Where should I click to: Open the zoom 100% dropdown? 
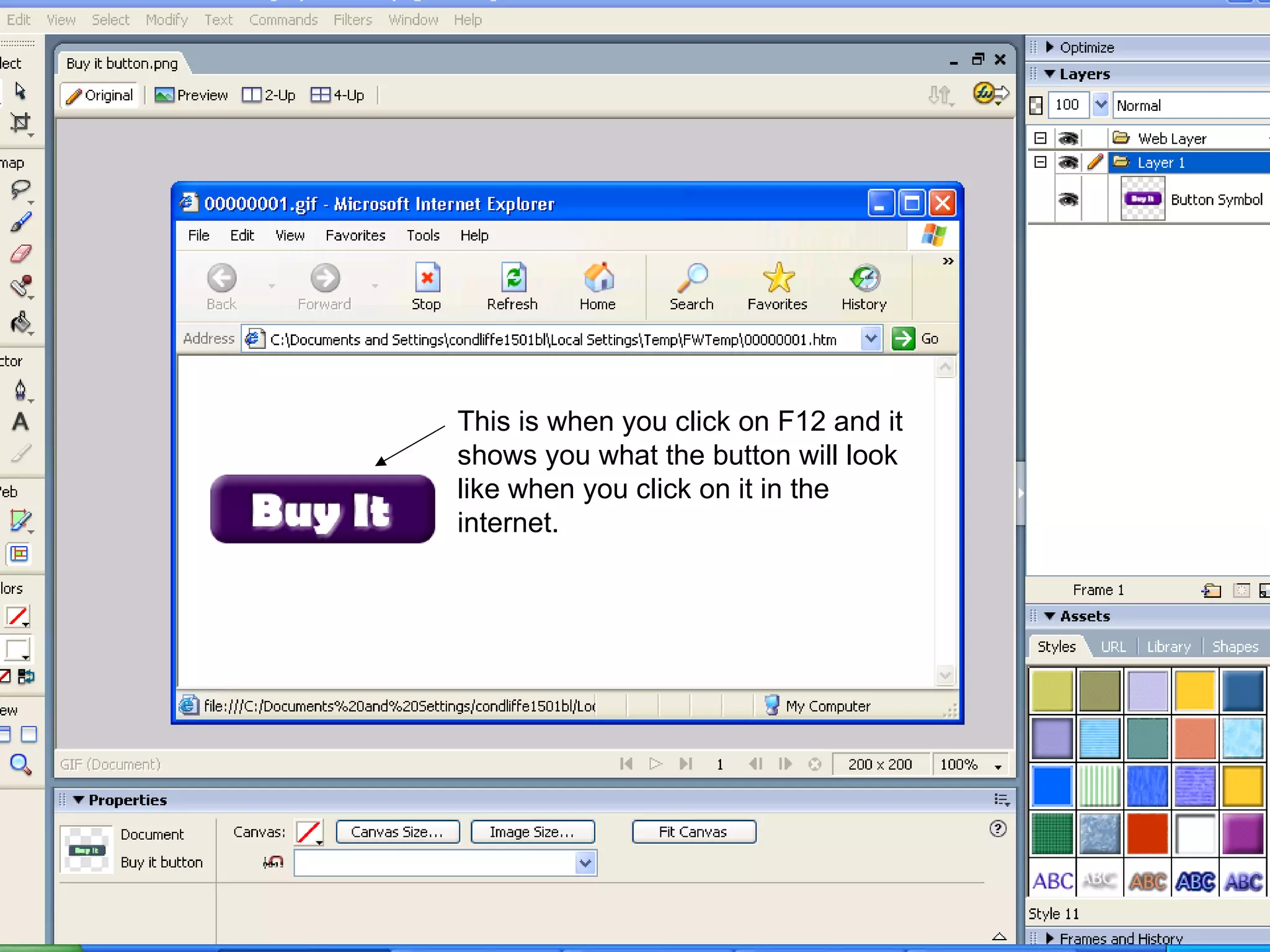[x=998, y=765]
